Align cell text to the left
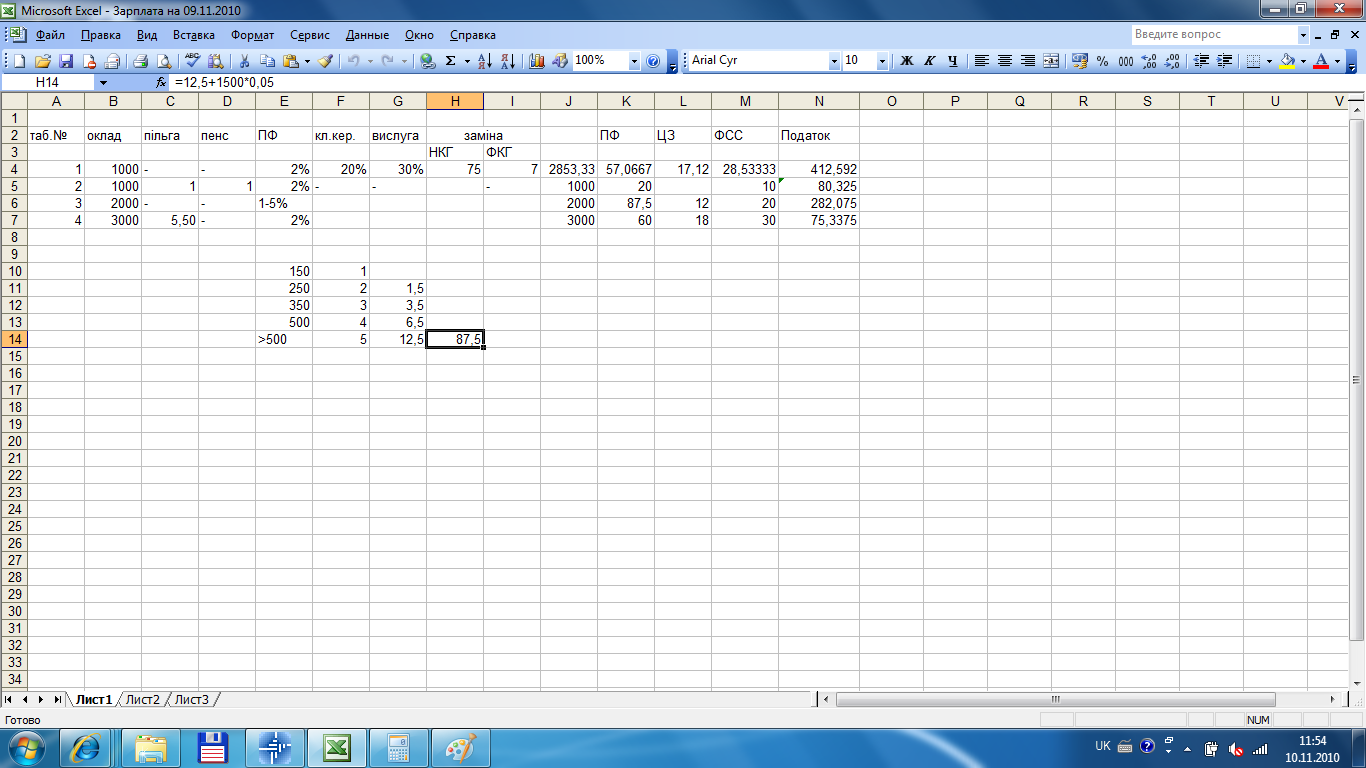Image resolution: width=1366 pixels, height=768 pixels. (982, 61)
